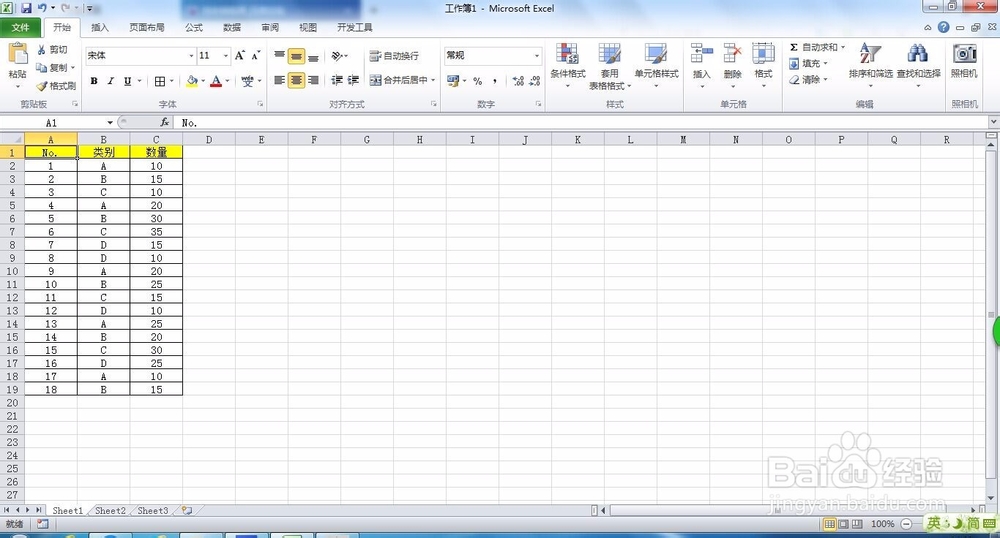Activate the Format Painter brush

pyautogui.click(x=56, y=85)
